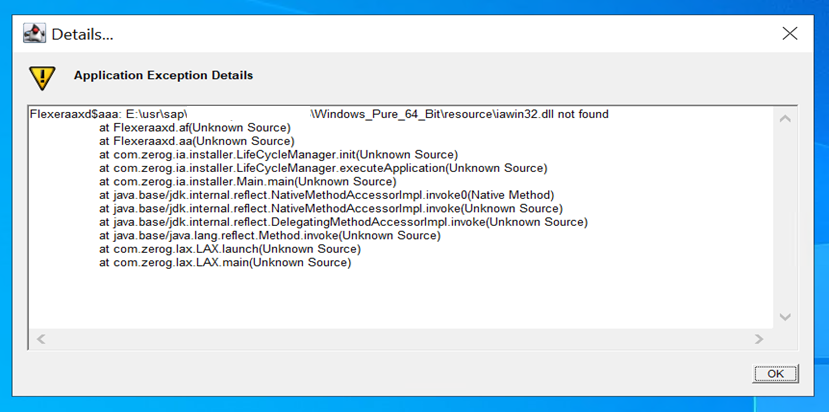Click the invoke0(Native Method) line
829x412 pixels.
(327, 195)
